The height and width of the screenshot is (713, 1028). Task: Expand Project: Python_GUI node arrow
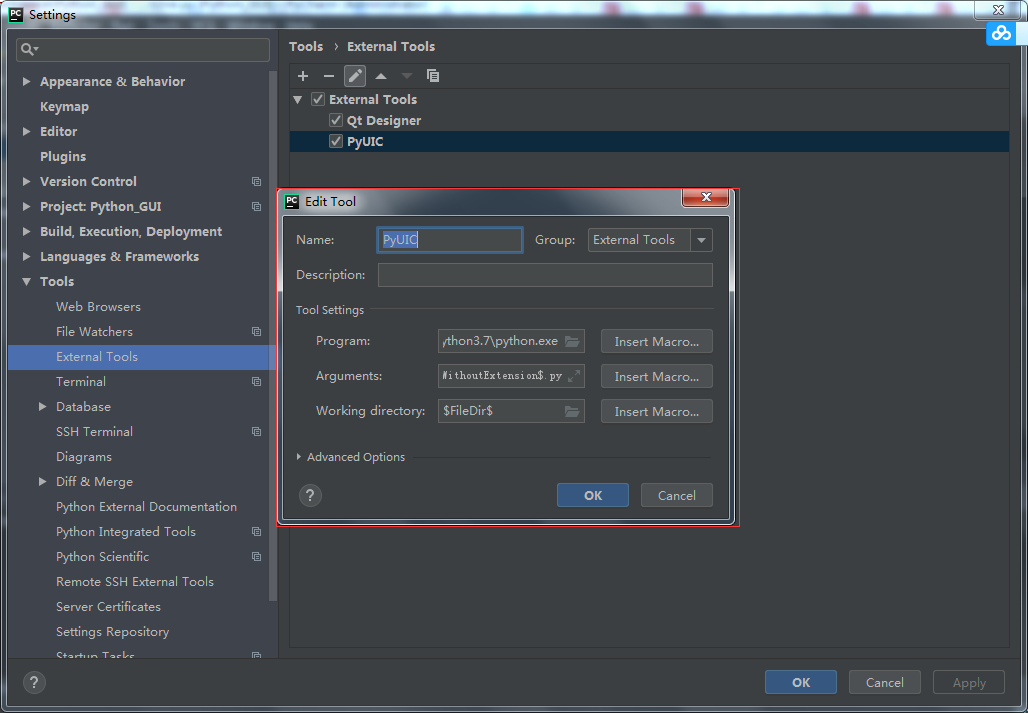tap(26, 206)
